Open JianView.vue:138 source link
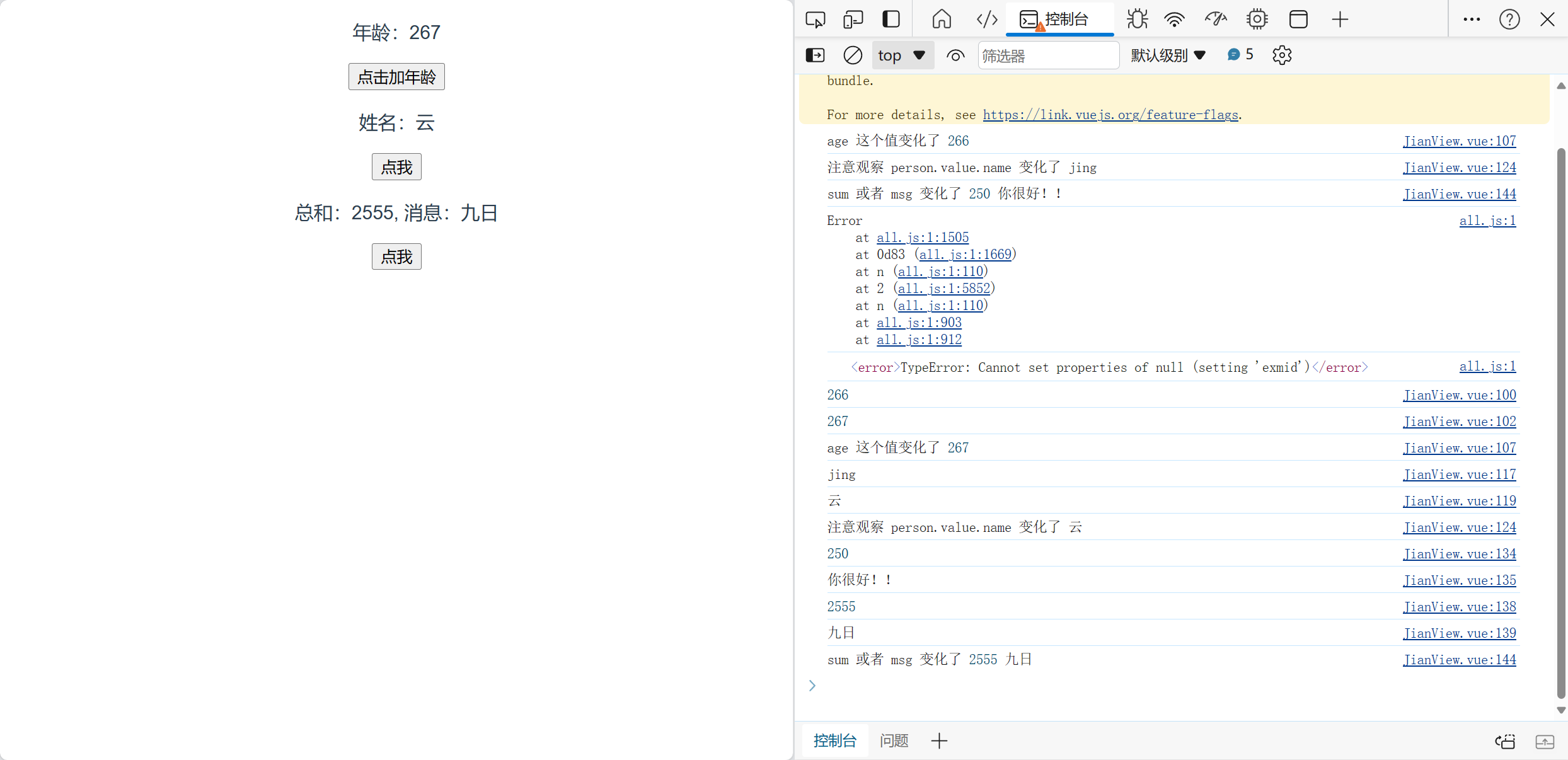 (x=1459, y=607)
